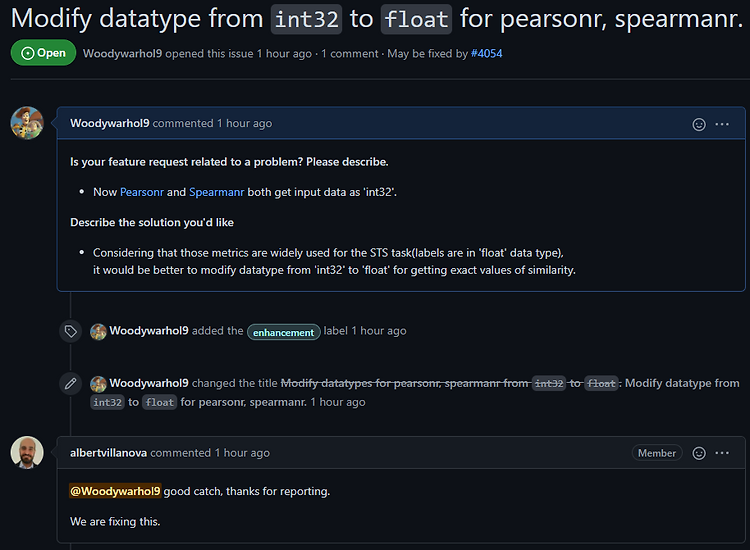750x550 pixels.
Task: Click the tag label event icon
Action: pyautogui.click(x=70, y=331)
